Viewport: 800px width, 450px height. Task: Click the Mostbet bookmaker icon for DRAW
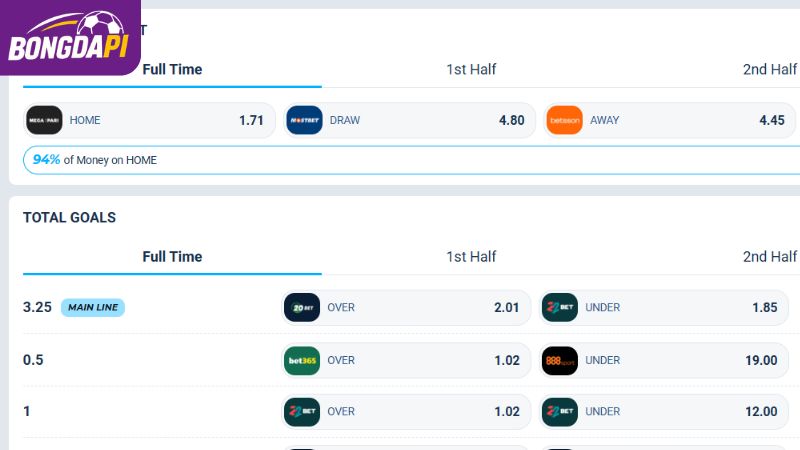click(305, 120)
